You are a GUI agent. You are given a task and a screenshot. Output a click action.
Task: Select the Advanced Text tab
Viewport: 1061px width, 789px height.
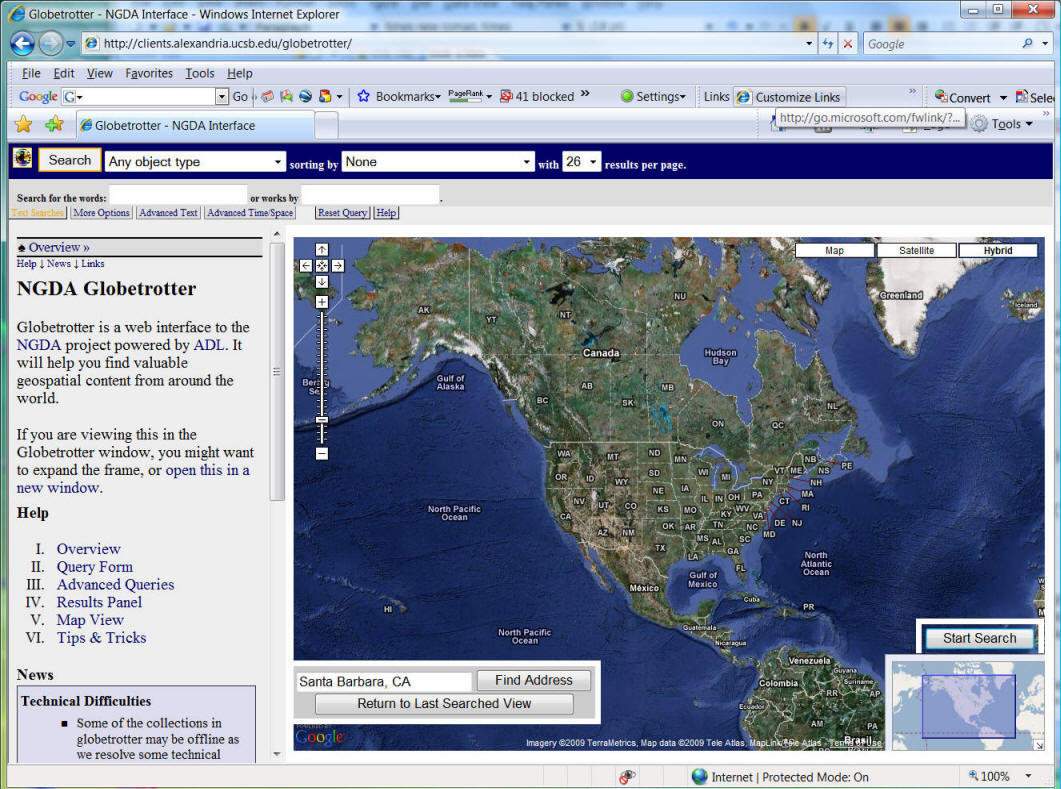(x=168, y=213)
